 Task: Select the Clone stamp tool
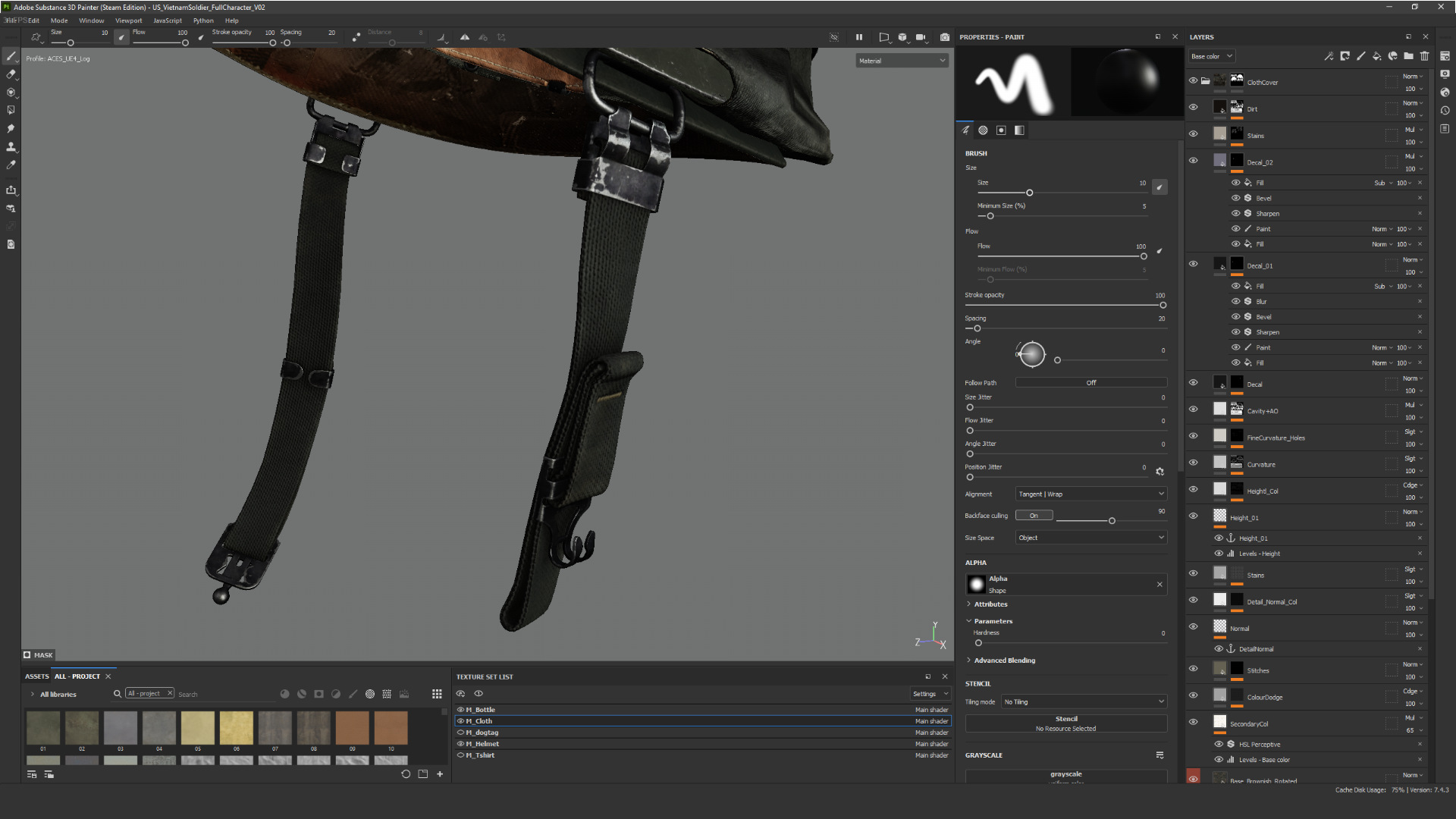11,147
